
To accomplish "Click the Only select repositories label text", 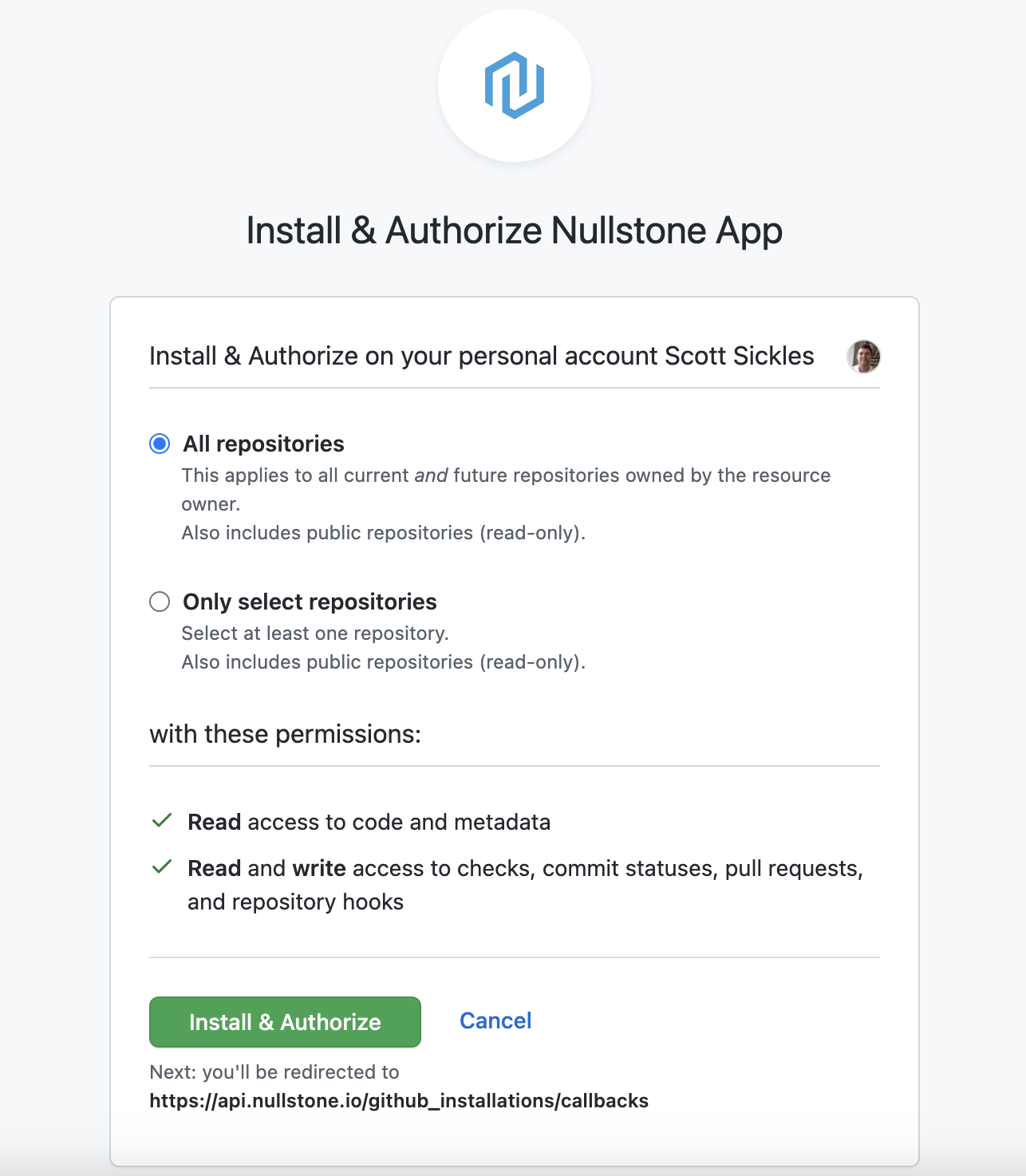I will [x=310, y=602].
